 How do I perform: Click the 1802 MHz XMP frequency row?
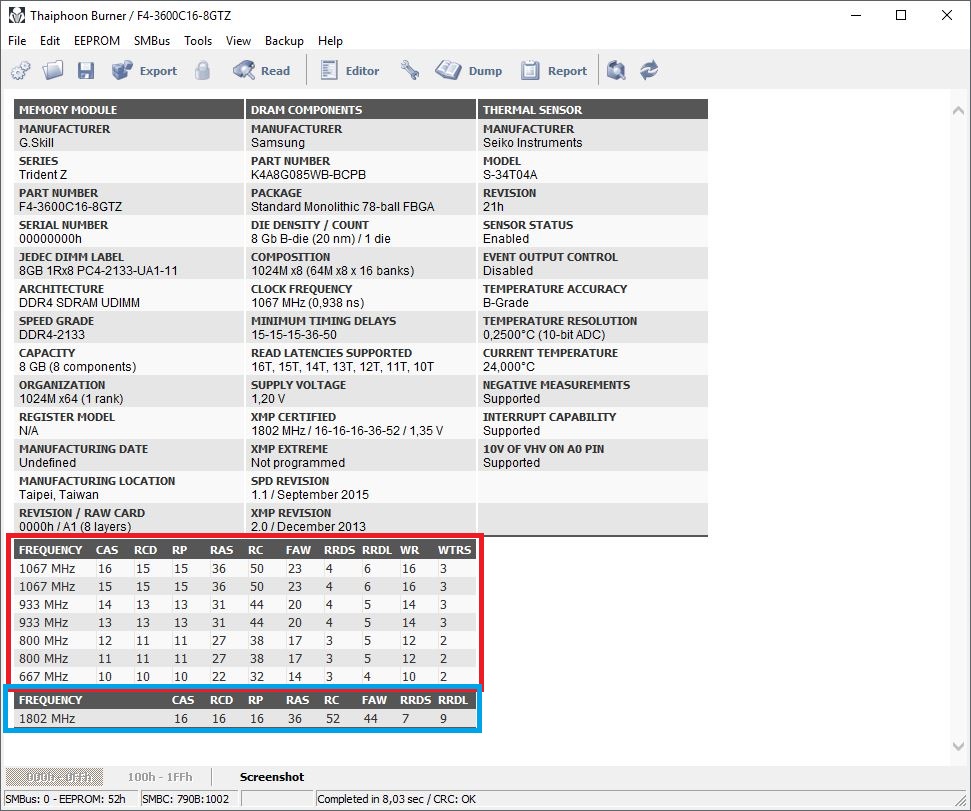click(245, 719)
